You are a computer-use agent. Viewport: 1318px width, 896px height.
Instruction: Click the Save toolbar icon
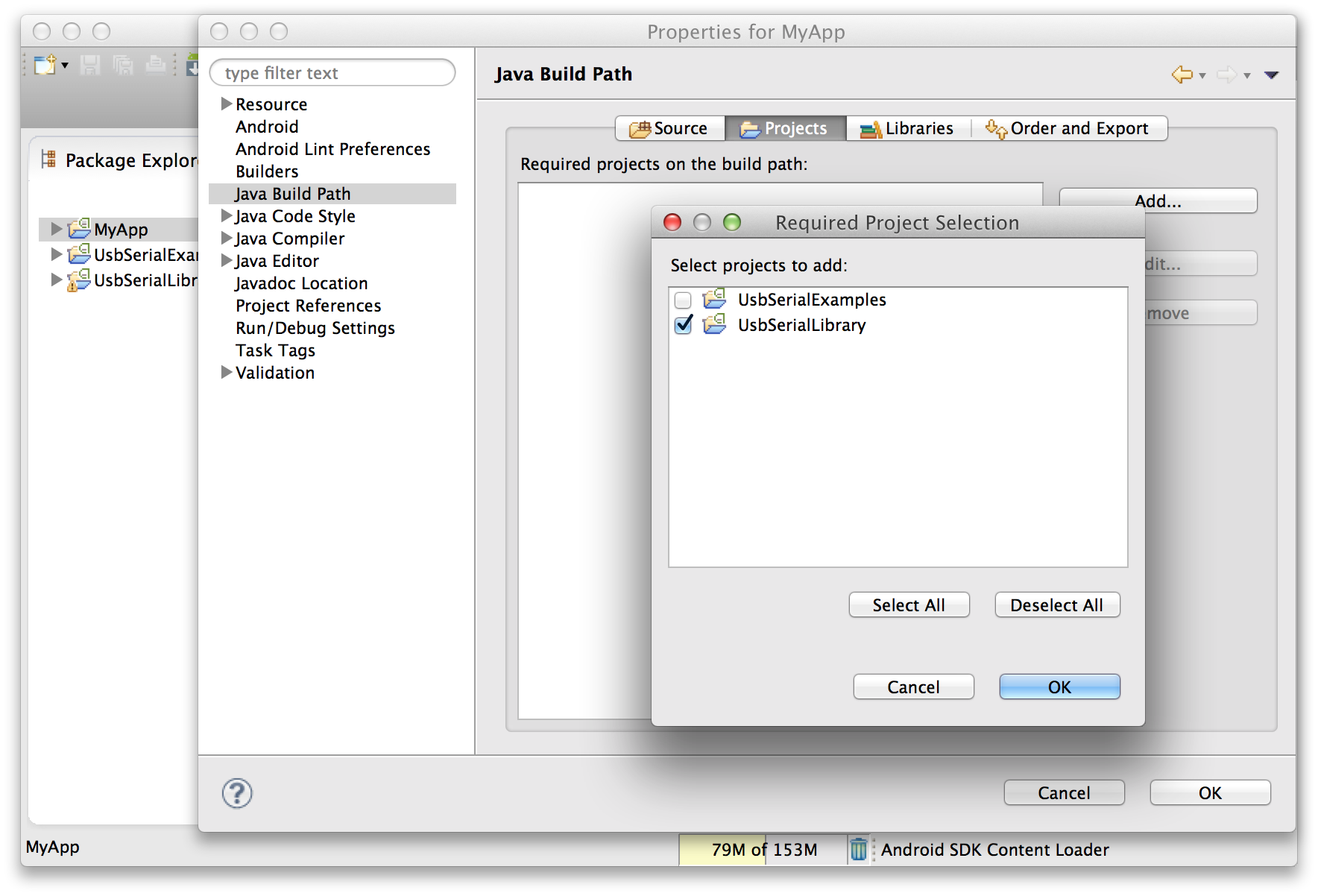tap(90, 65)
